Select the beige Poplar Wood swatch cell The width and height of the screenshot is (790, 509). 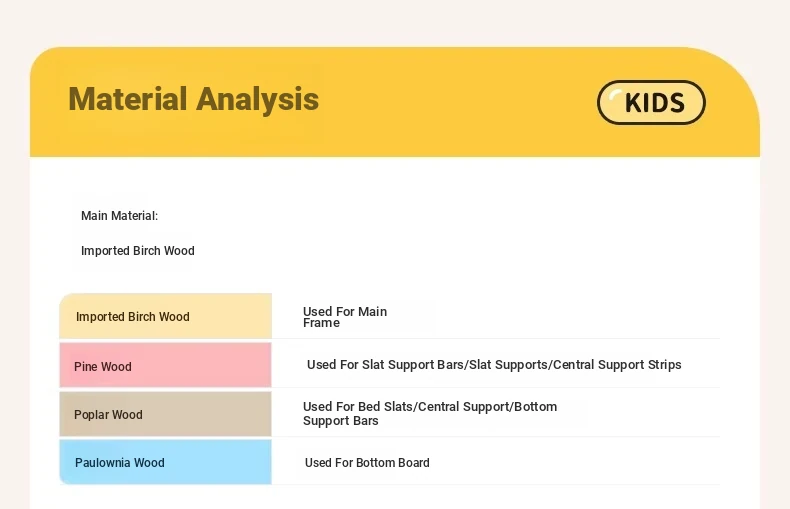click(x=165, y=414)
